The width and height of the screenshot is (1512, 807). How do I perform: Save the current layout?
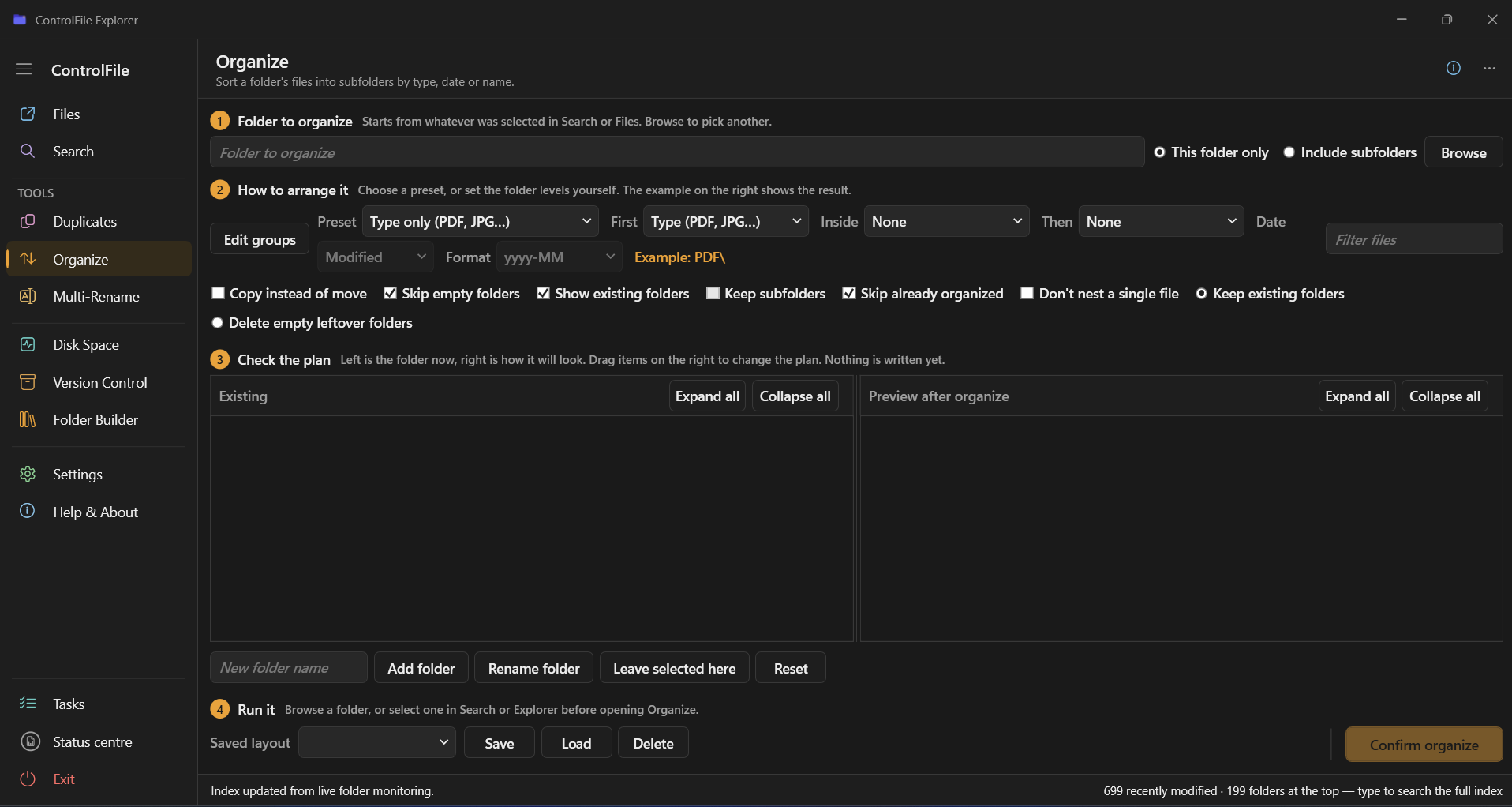500,743
